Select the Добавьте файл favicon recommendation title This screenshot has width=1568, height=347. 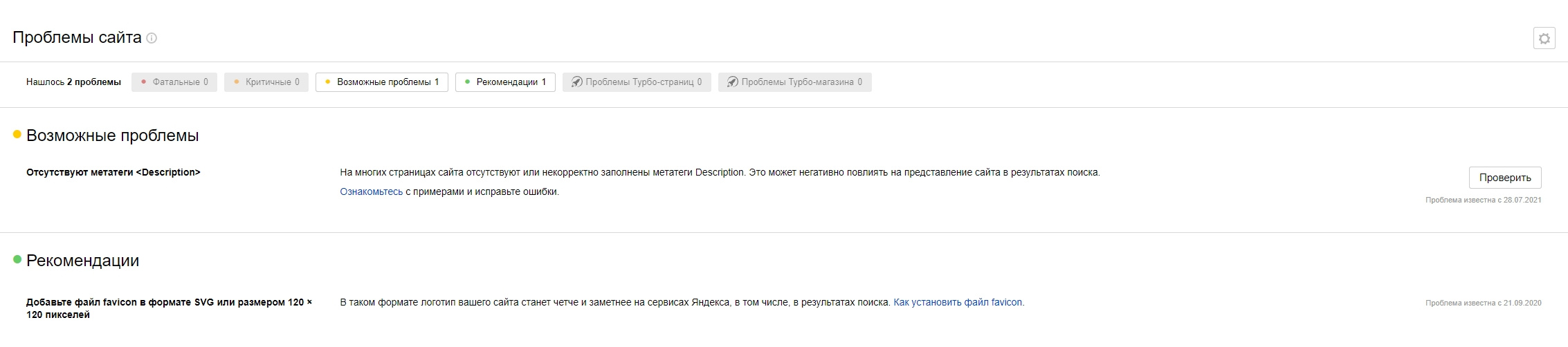click(x=169, y=308)
